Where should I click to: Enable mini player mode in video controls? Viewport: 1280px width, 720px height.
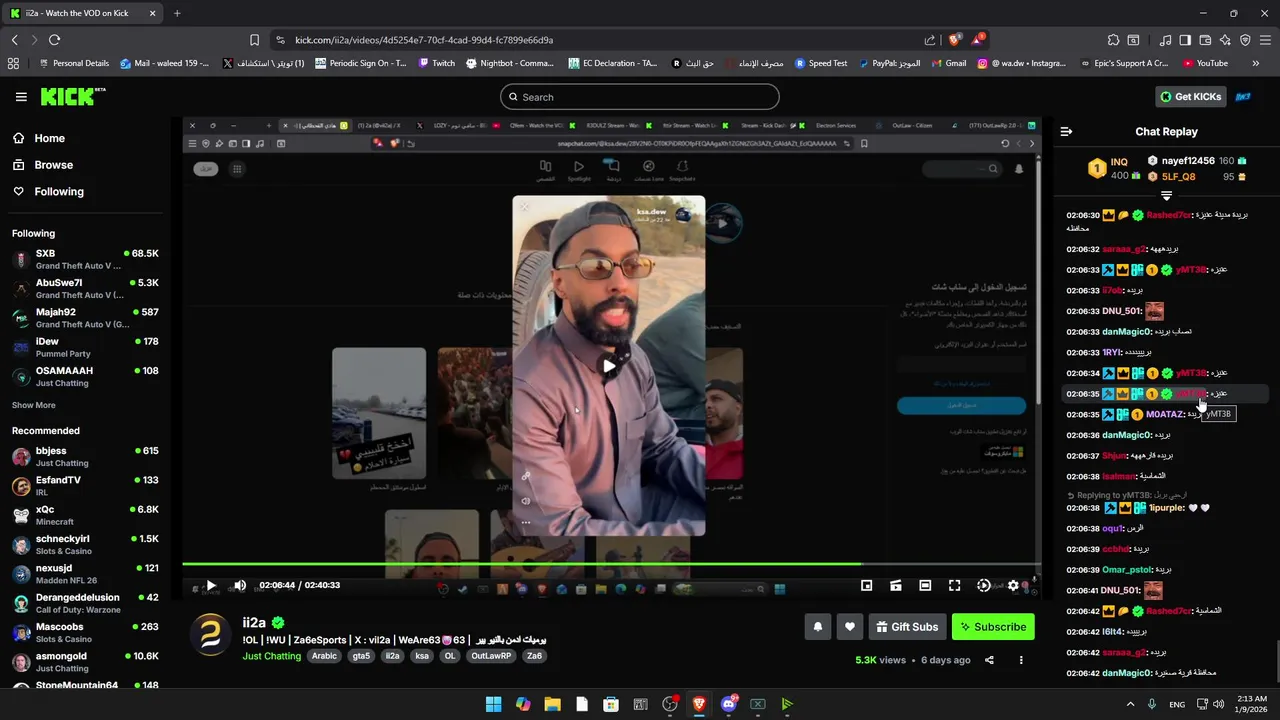click(867, 585)
